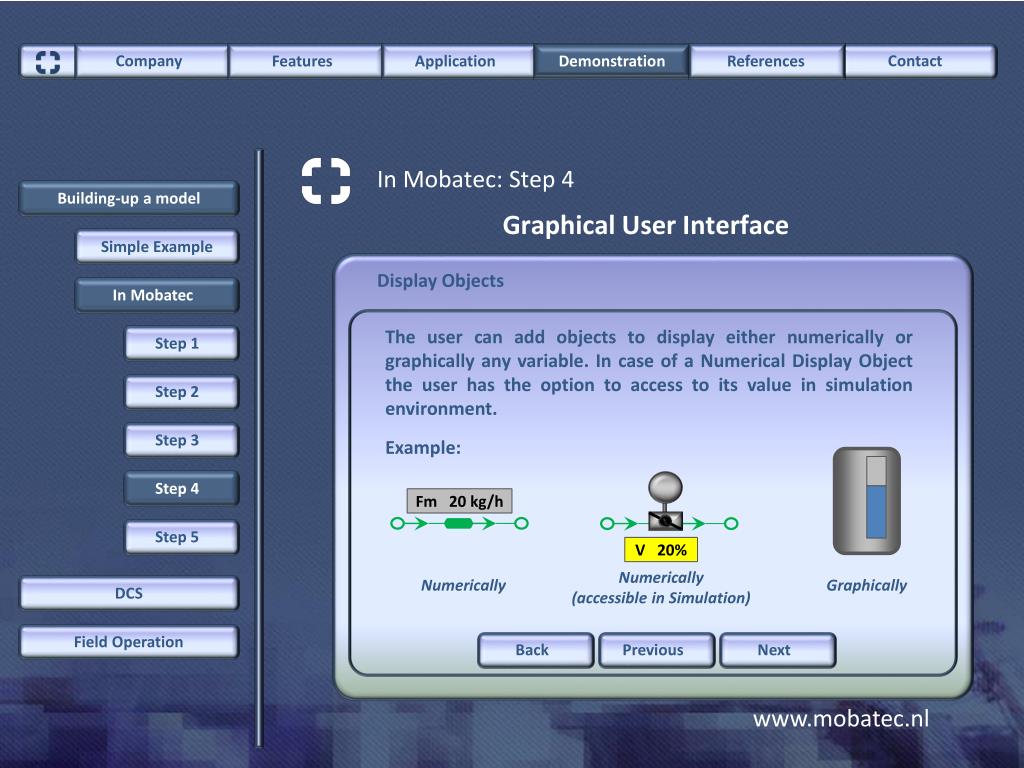Screen dimensions: 1024x768
Task: Open the Field Operation section
Action: [x=129, y=642]
